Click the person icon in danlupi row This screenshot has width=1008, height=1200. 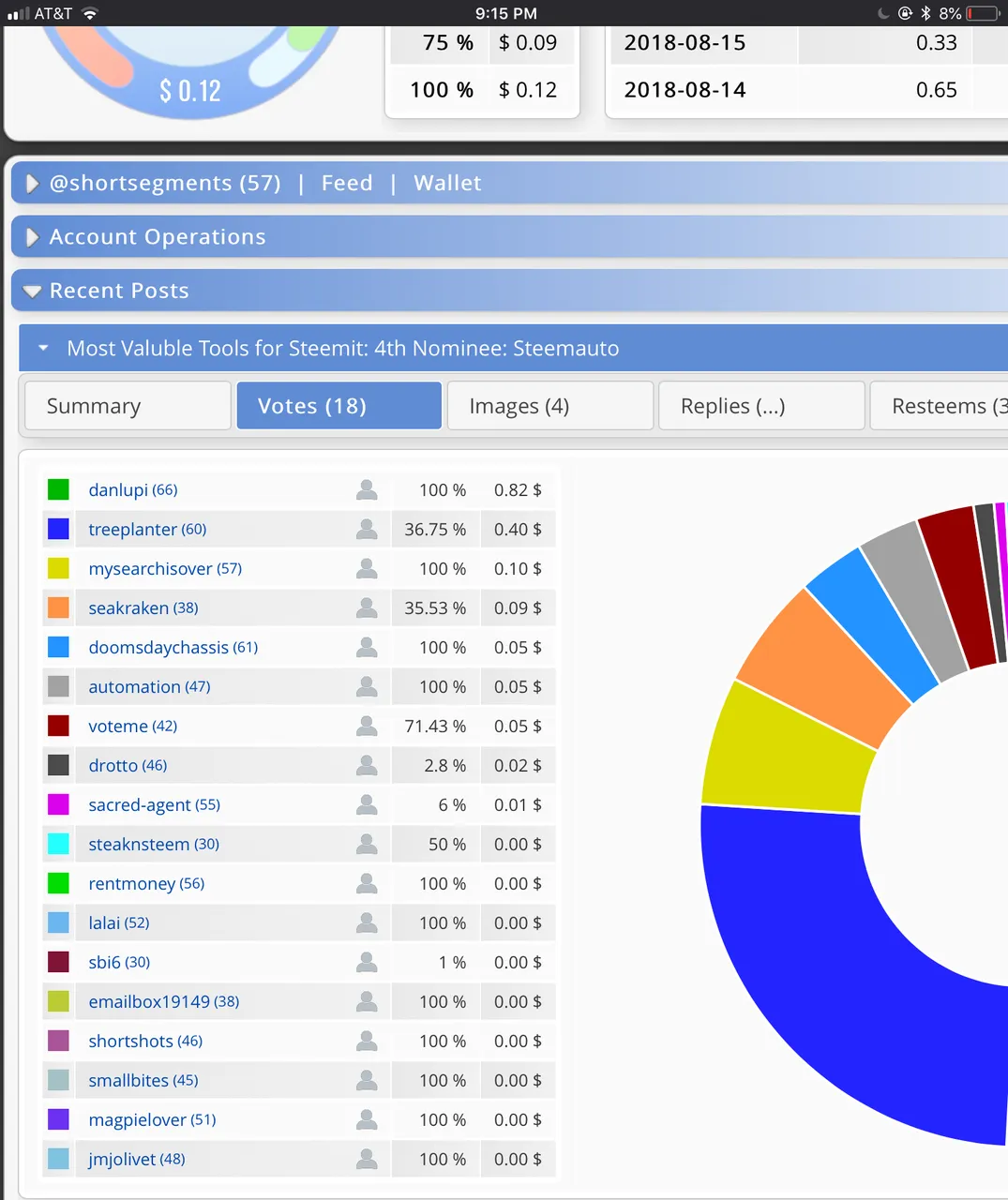pos(367,489)
